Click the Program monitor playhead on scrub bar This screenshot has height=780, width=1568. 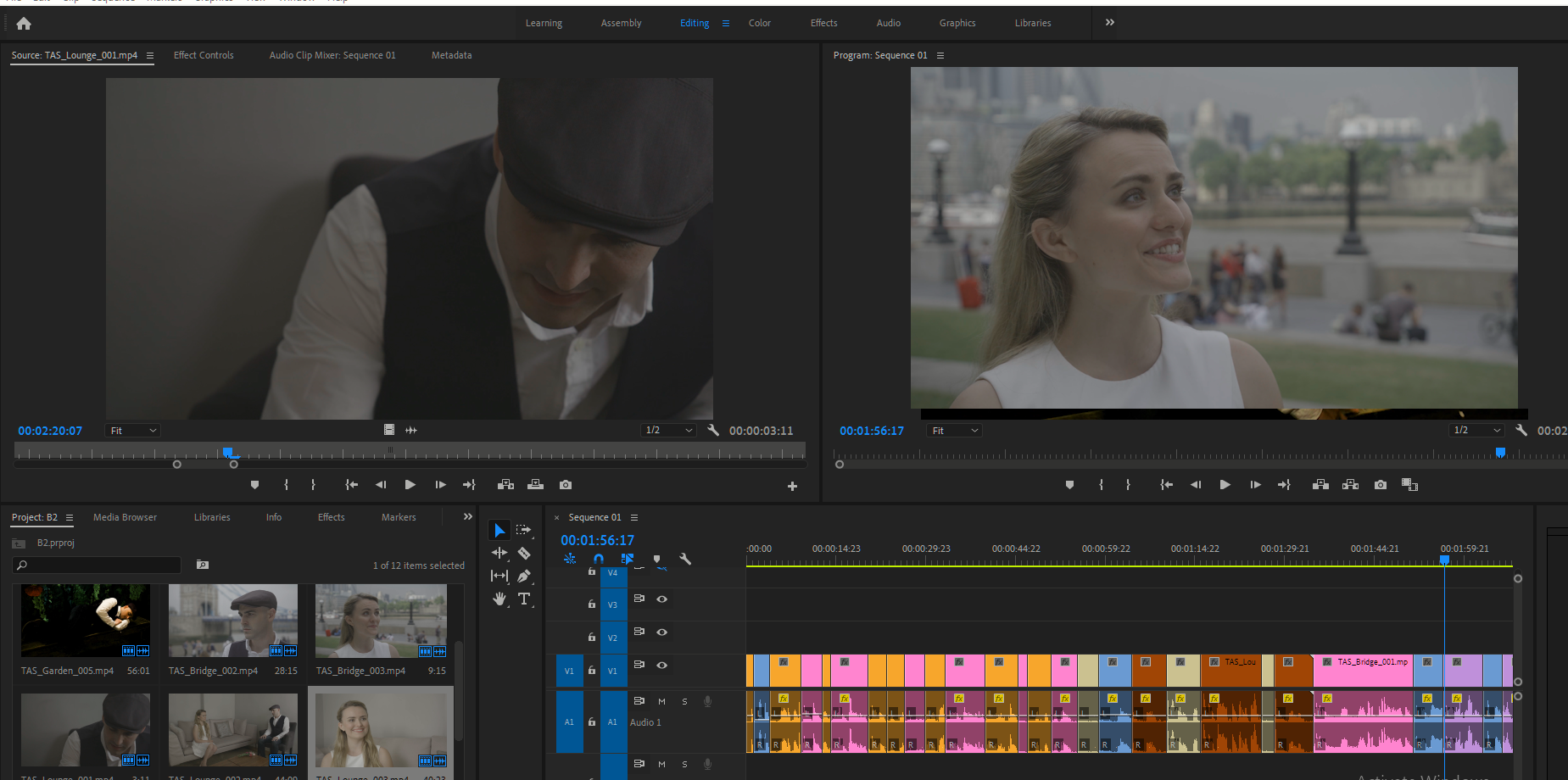1500,453
